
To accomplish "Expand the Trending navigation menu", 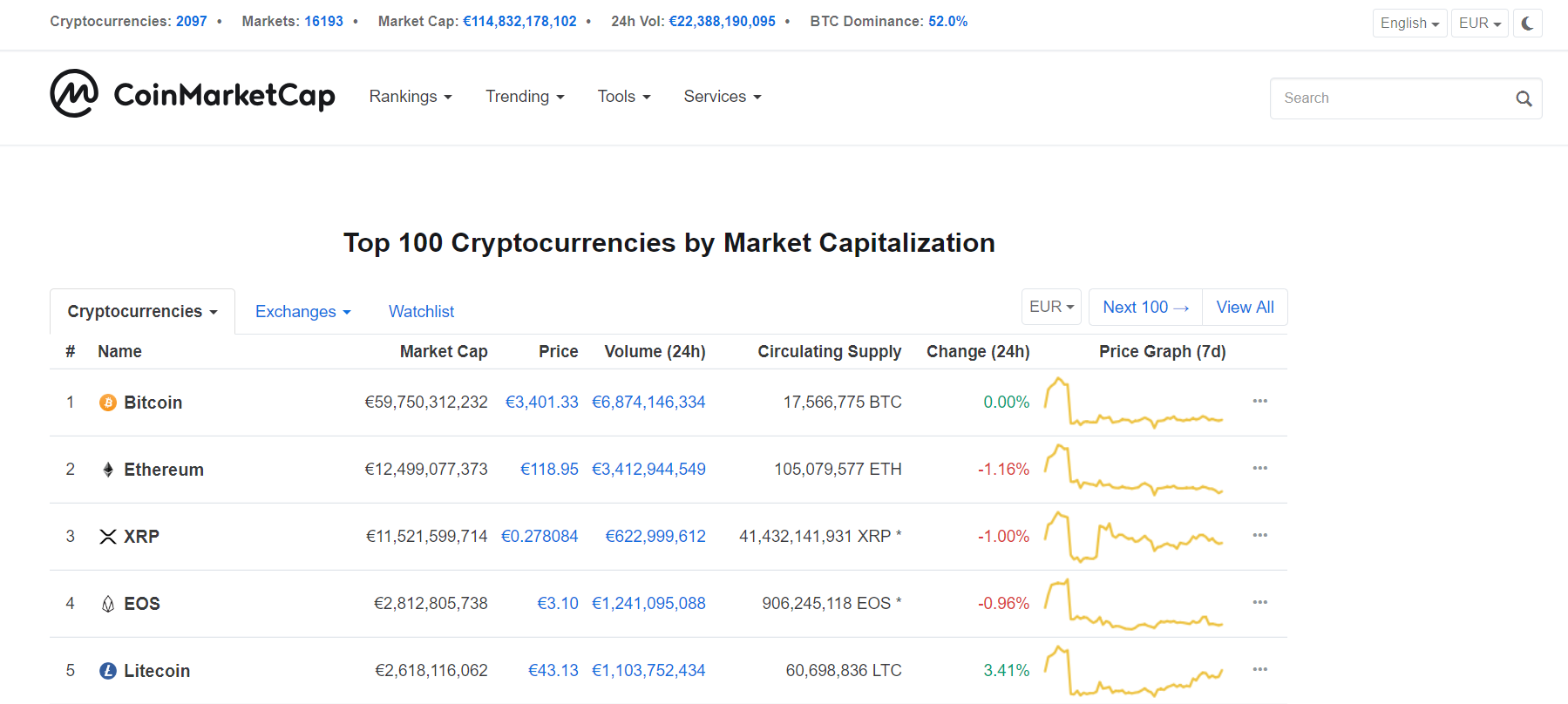I will pos(525,97).
